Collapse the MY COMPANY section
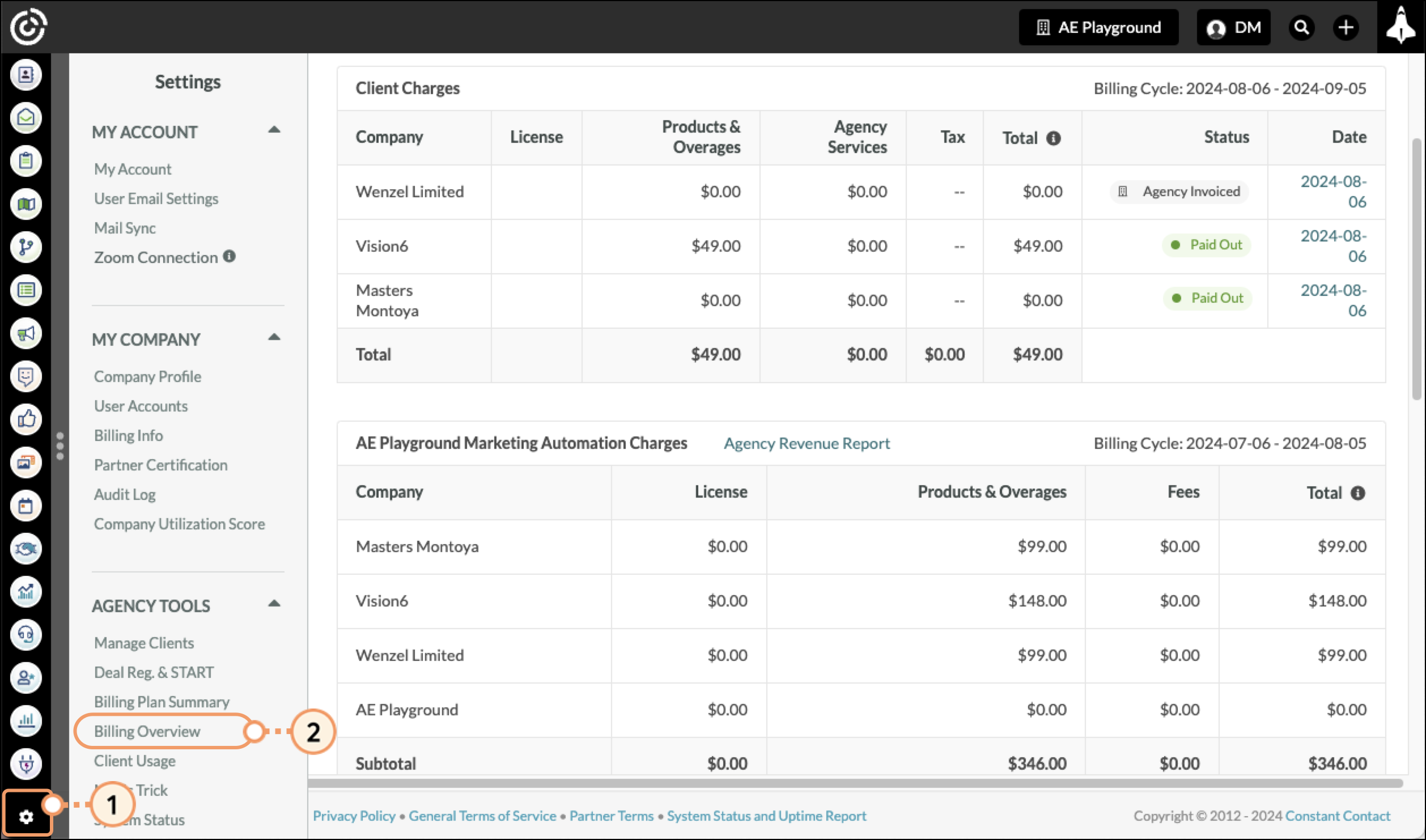 274,338
